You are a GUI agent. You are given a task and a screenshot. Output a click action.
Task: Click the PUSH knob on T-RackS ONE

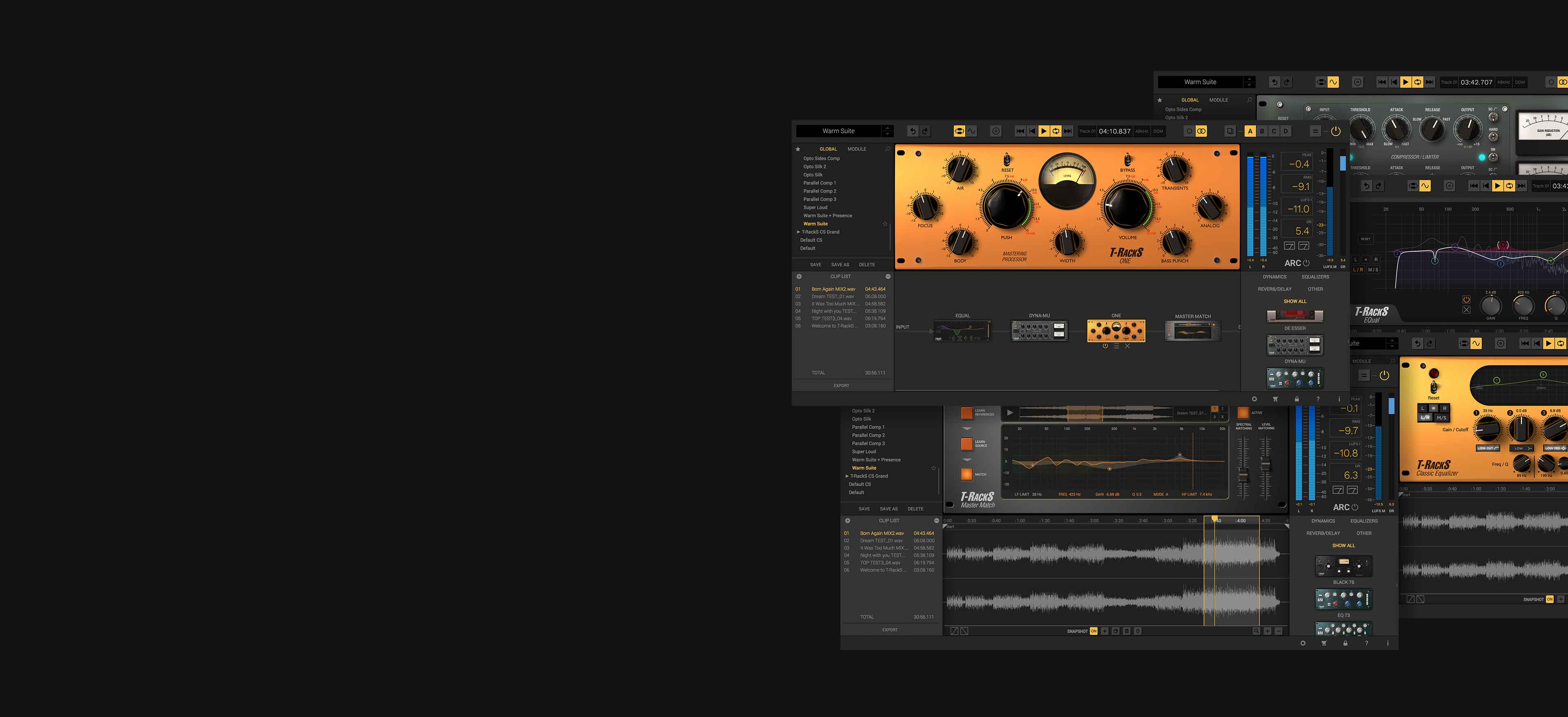(x=1007, y=207)
